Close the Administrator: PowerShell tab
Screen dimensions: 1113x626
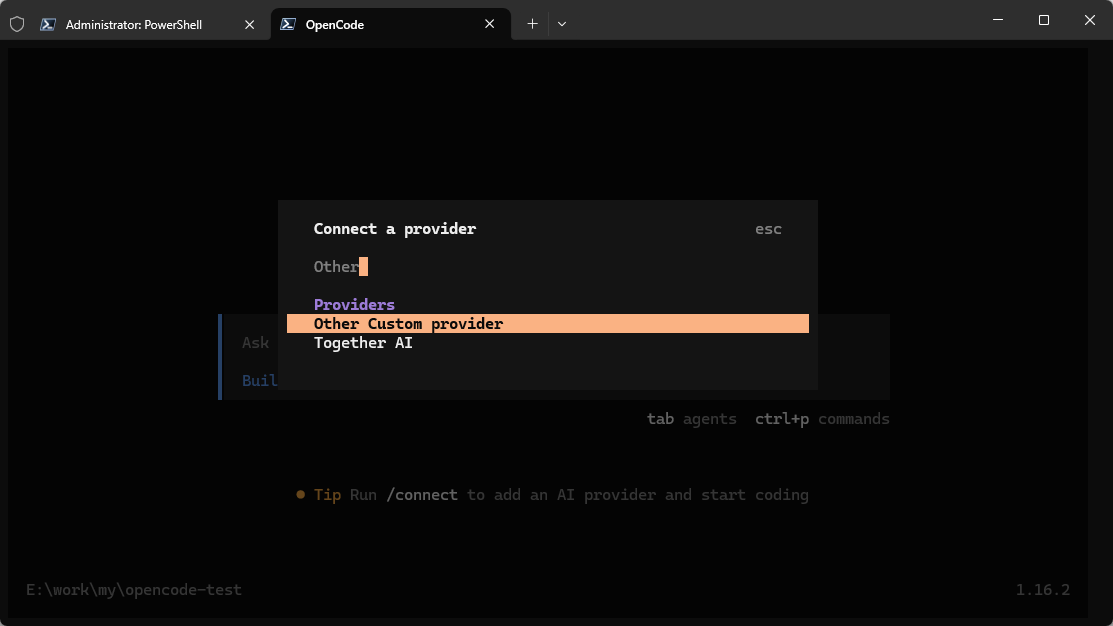click(x=249, y=24)
